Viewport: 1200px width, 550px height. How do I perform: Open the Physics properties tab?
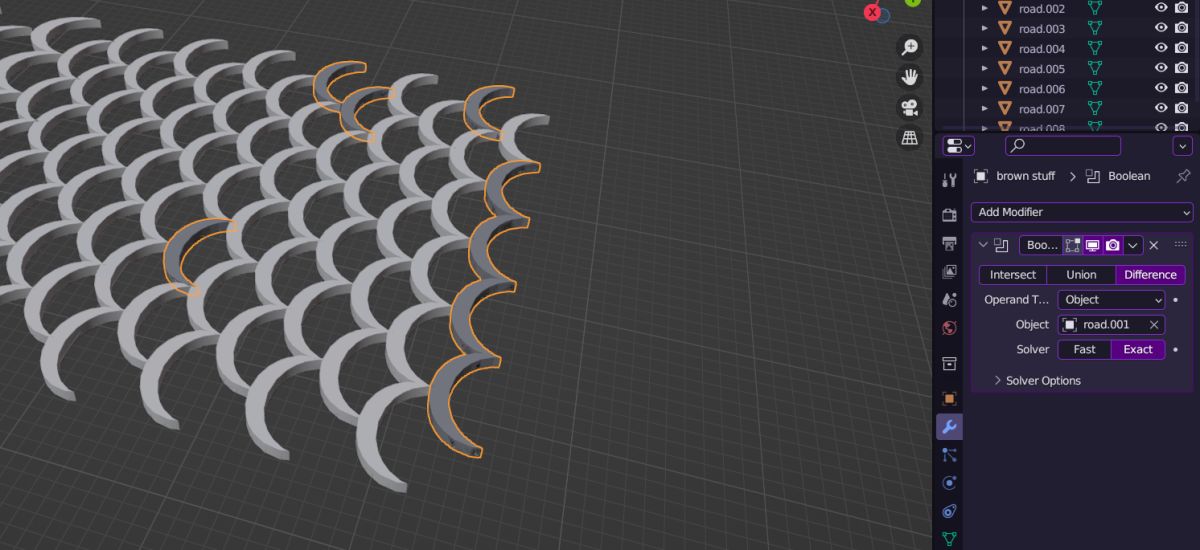949,483
